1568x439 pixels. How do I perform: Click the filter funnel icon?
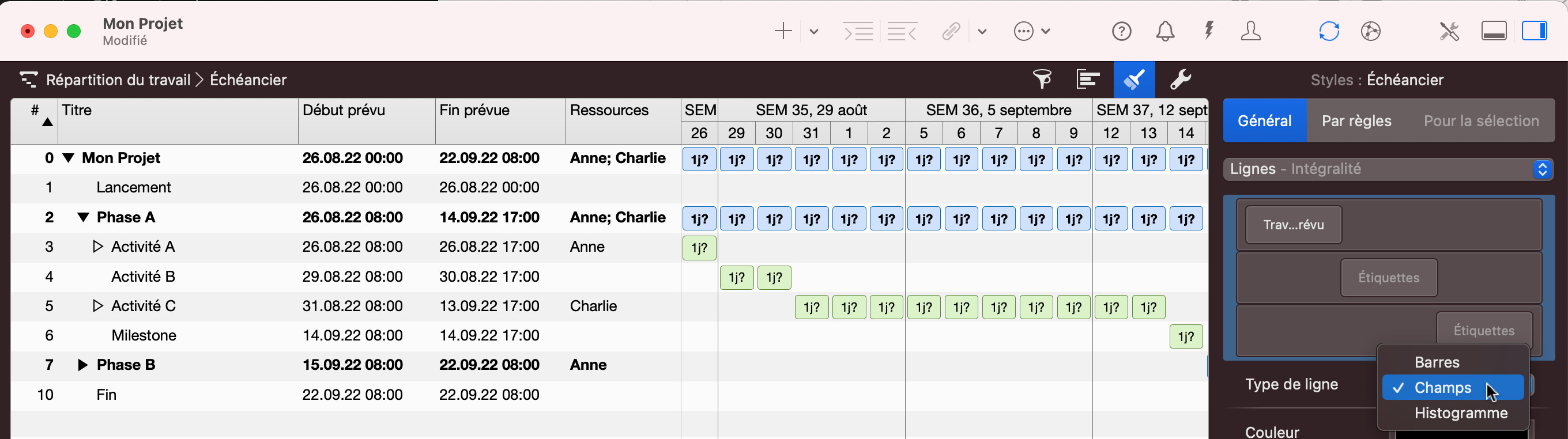(x=1042, y=79)
